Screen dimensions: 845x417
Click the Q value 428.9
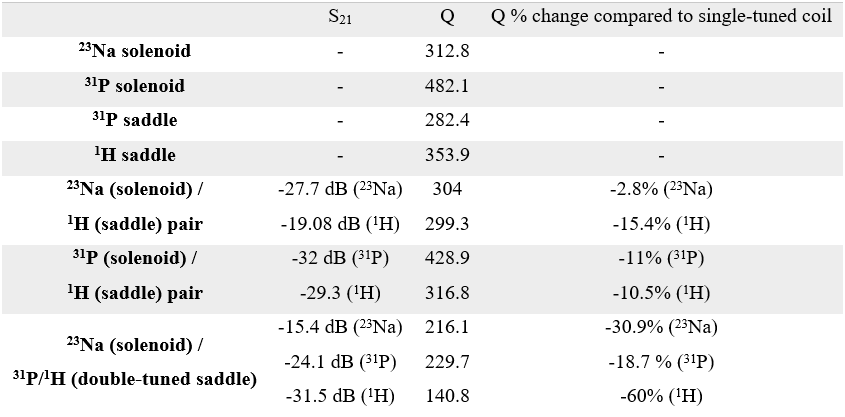point(448,258)
